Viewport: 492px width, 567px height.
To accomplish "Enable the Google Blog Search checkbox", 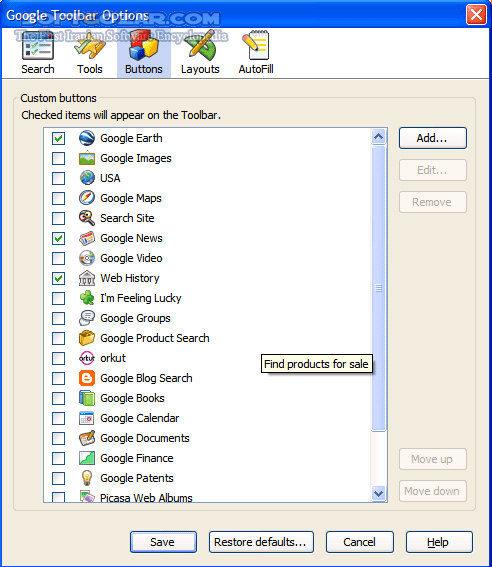I will click(x=59, y=378).
